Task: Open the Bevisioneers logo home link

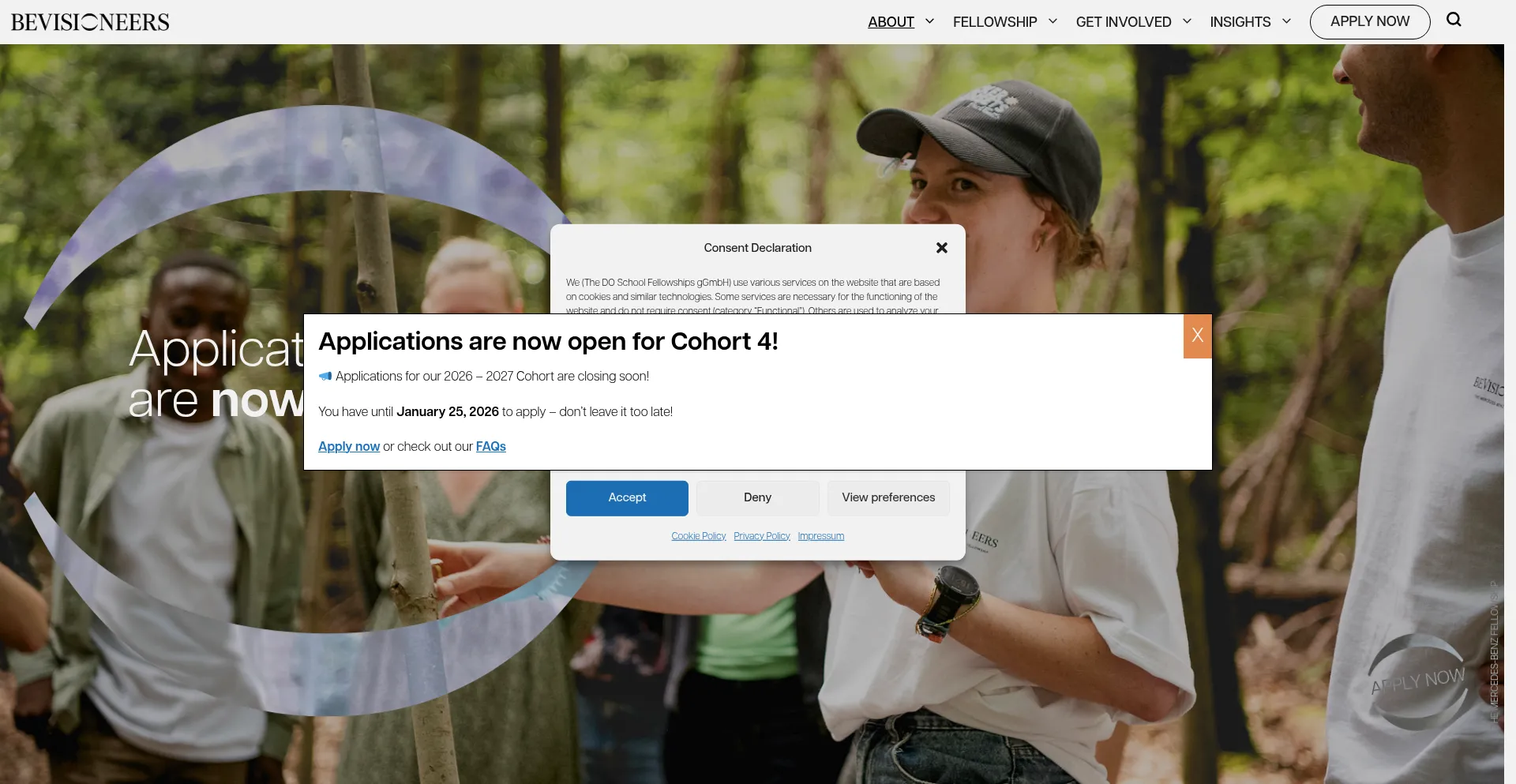Action: point(90,22)
